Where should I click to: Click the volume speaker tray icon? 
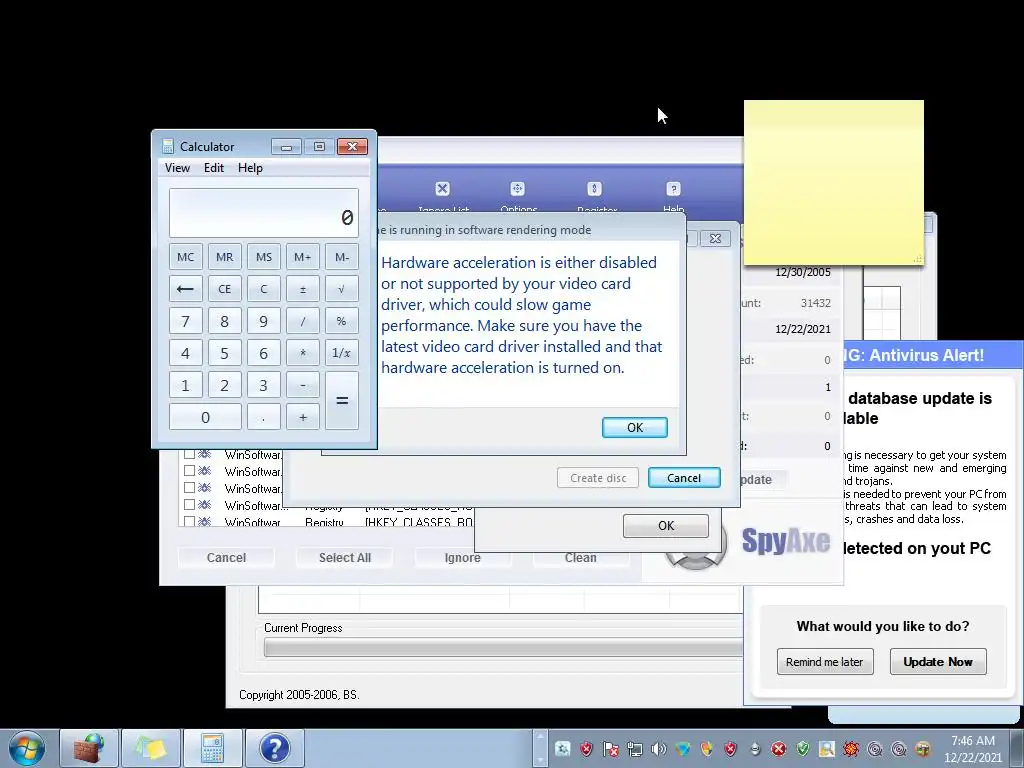(x=658, y=749)
